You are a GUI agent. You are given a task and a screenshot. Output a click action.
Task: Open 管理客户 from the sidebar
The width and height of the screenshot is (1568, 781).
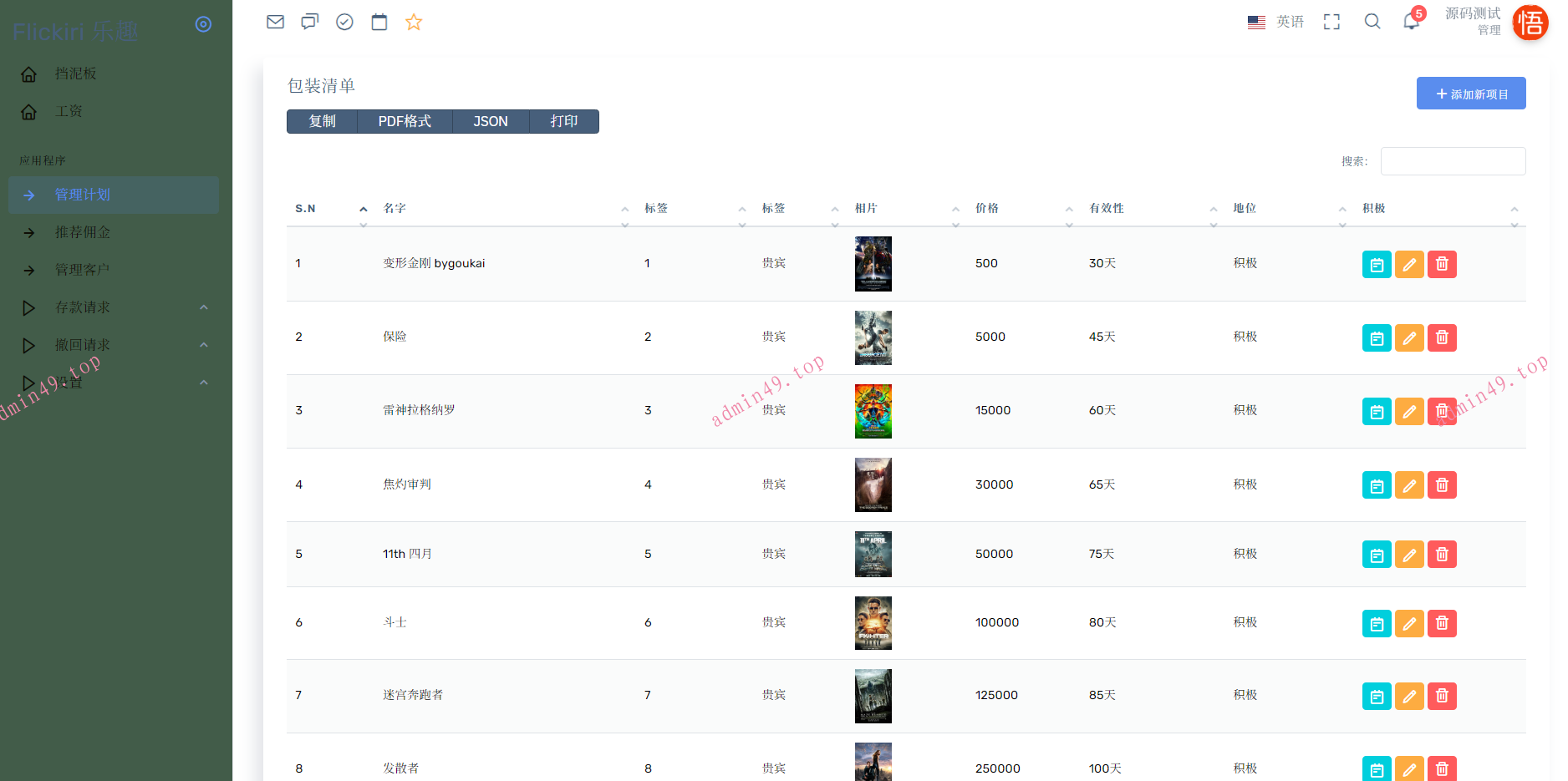click(83, 270)
